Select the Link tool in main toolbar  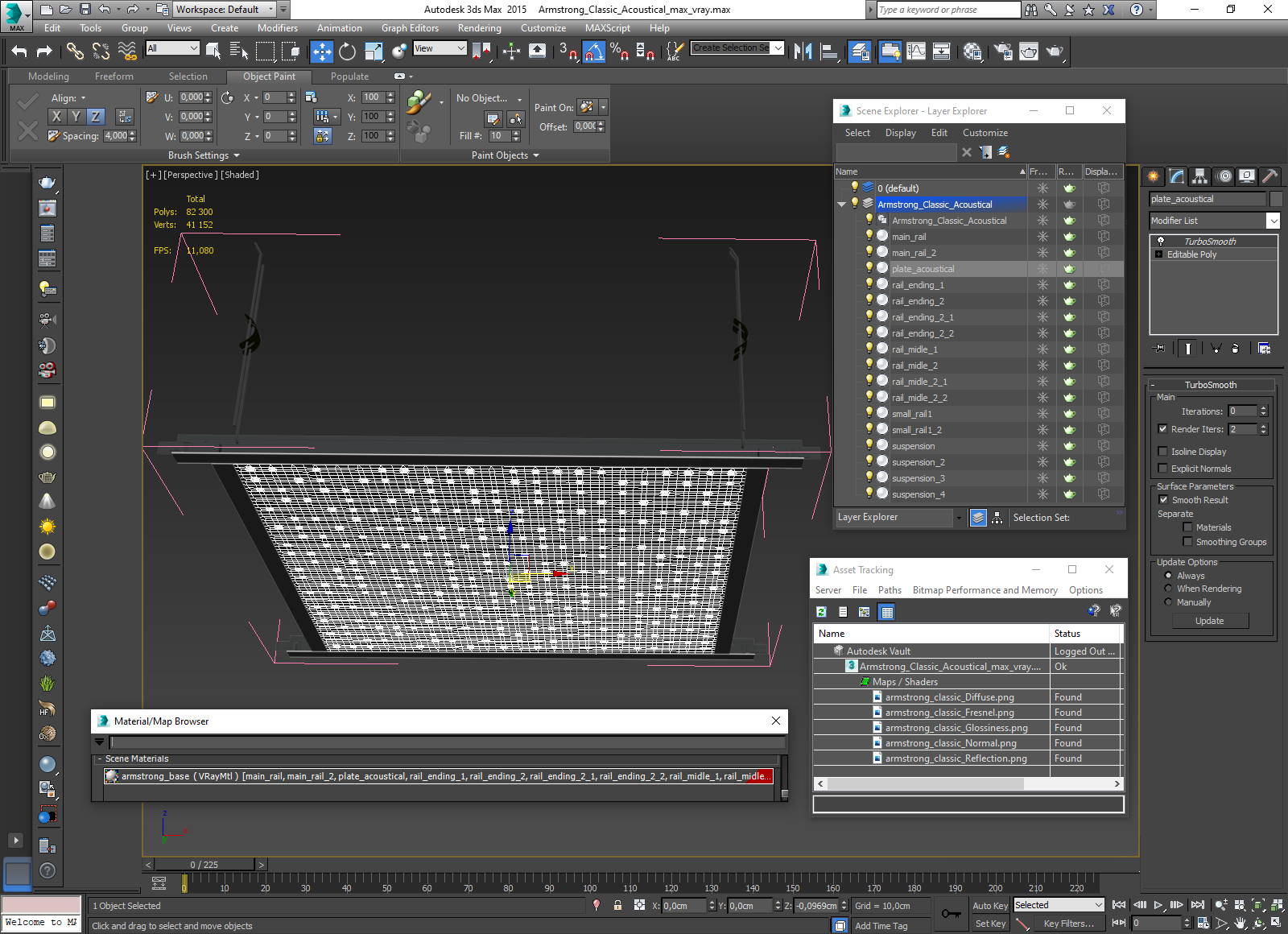(x=75, y=52)
